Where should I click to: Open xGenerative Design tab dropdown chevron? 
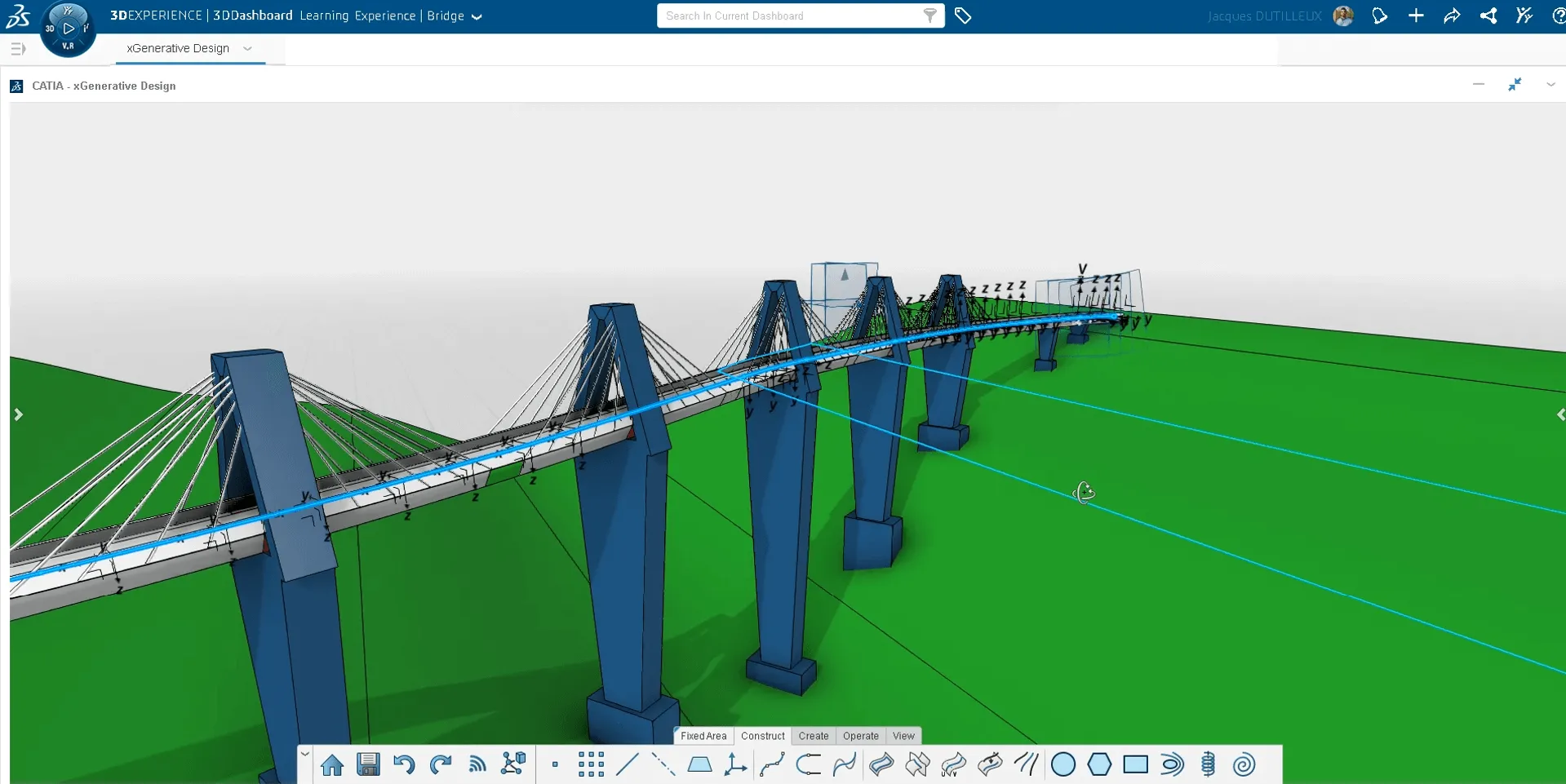tap(247, 49)
